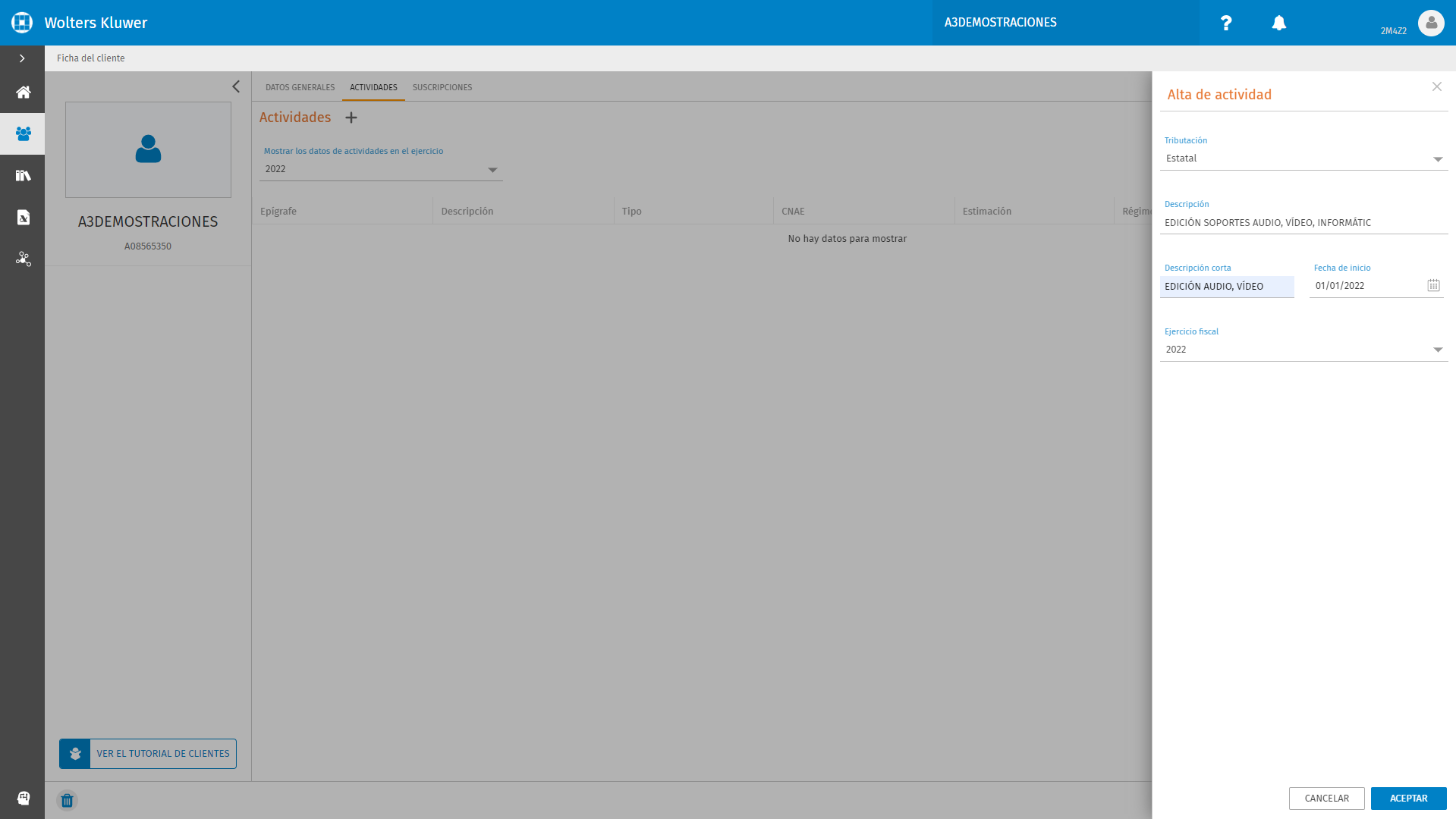Open the library books icon in the sidebar
Screen dimensions: 1456x819
tap(23, 176)
